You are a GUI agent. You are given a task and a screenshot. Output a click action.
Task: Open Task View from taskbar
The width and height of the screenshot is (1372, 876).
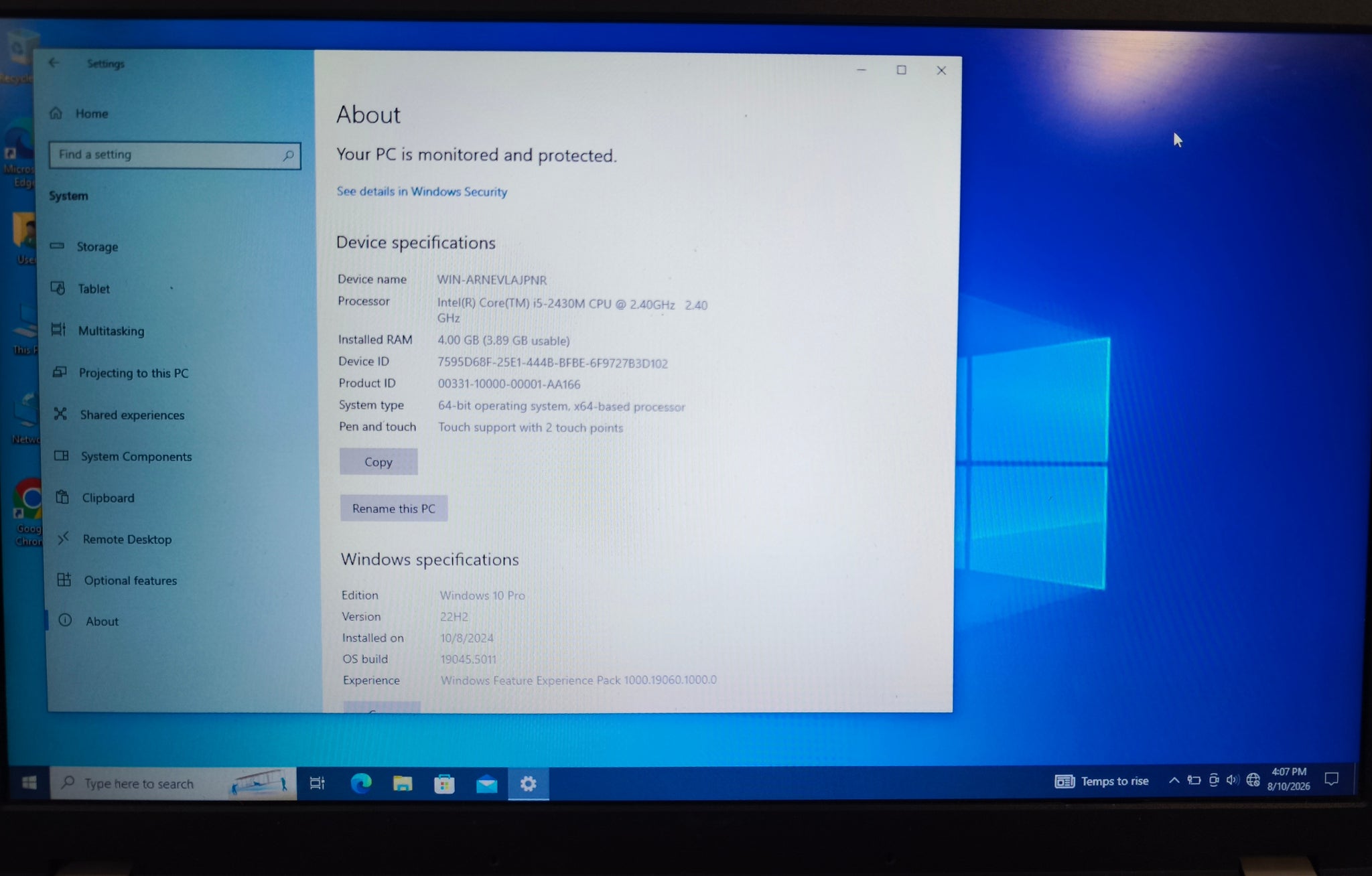coord(317,783)
